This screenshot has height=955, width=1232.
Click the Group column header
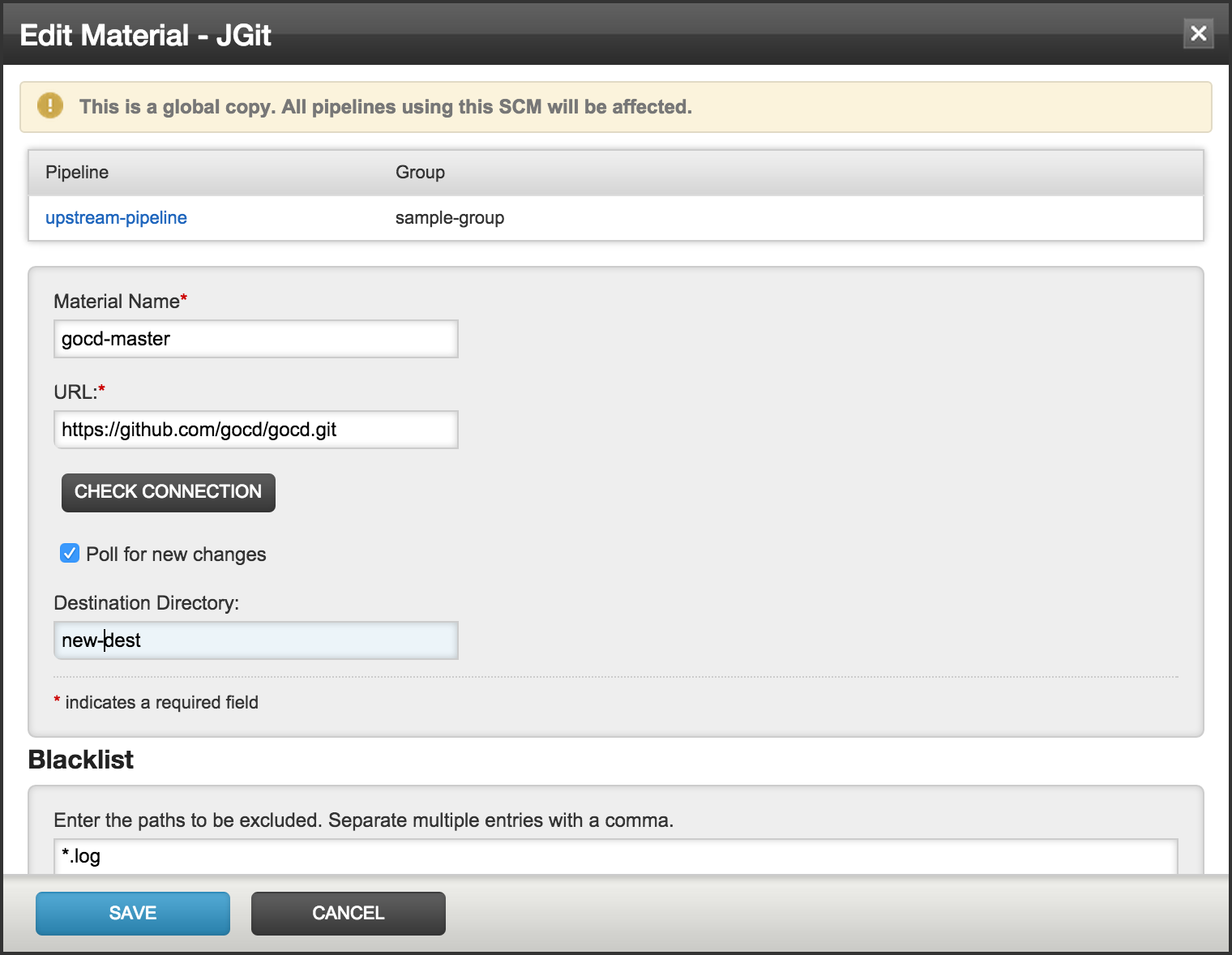(420, 173)
